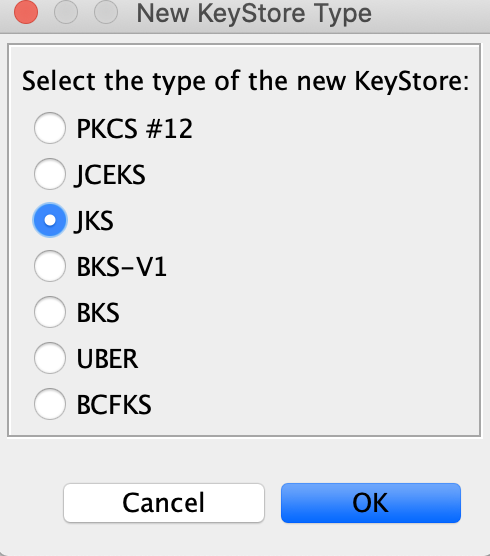Pick the BKS-V1 radio option
Image resolution: width=490 pixels, height=556 pixels.
pos(50,266)
